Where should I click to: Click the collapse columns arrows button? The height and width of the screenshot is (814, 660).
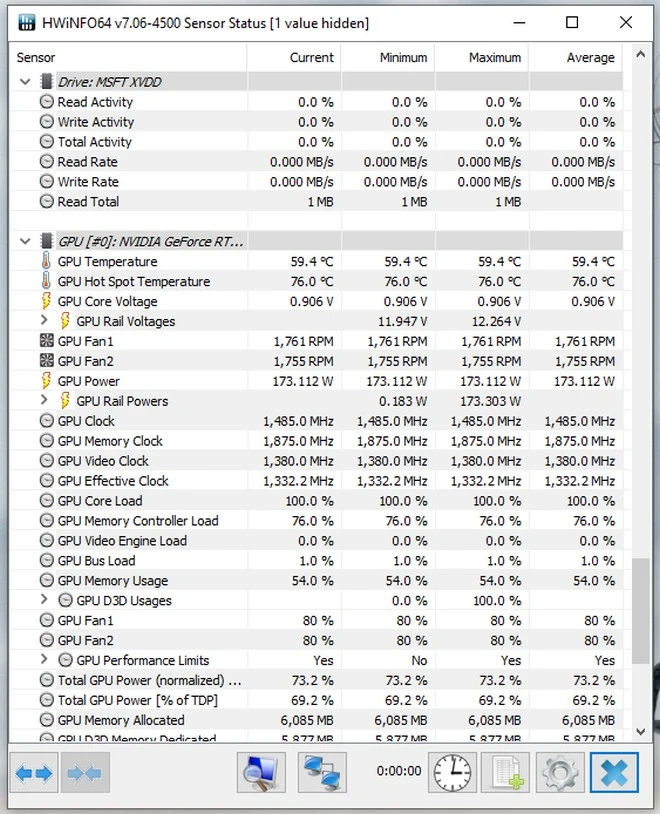tap(83, 773)
